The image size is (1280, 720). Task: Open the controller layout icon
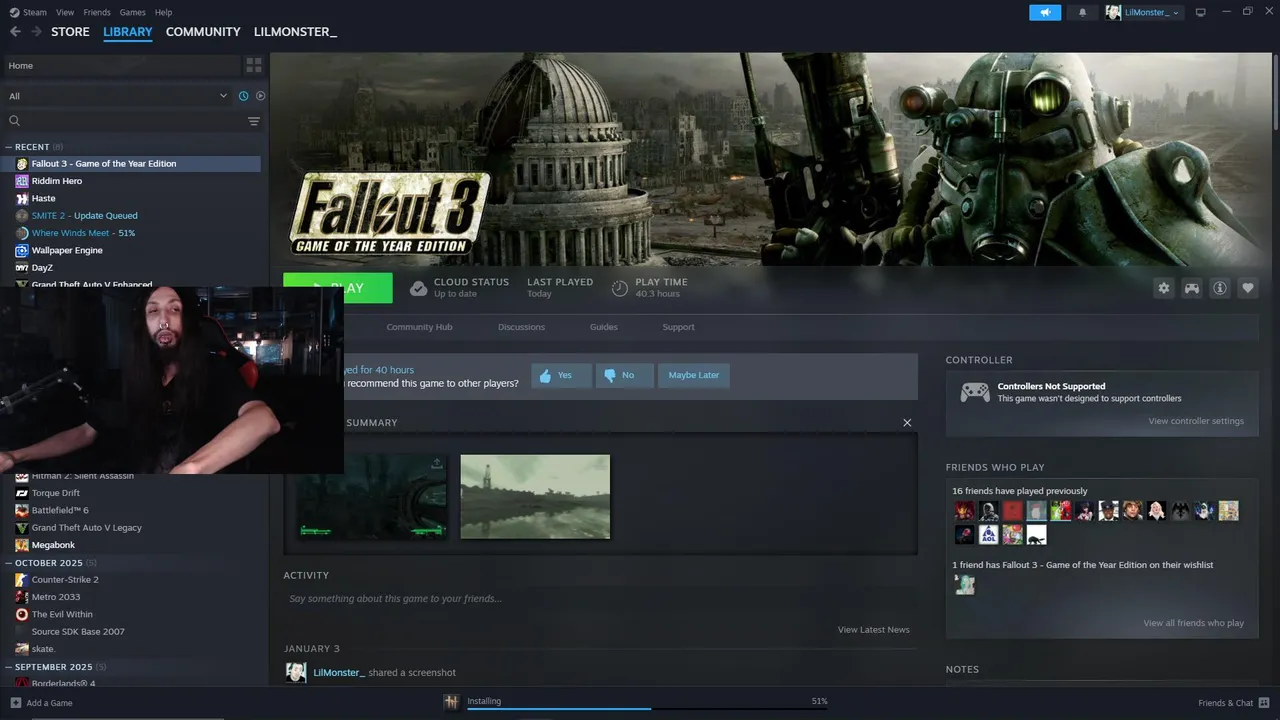(x=1192, y=288)
